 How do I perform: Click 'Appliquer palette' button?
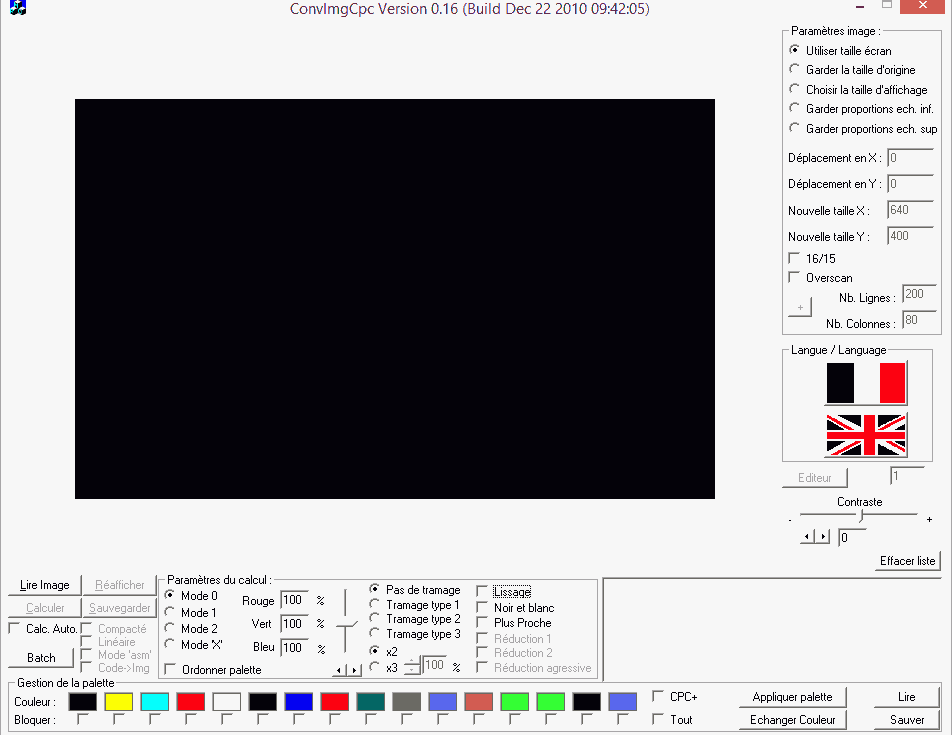[792, 697]
